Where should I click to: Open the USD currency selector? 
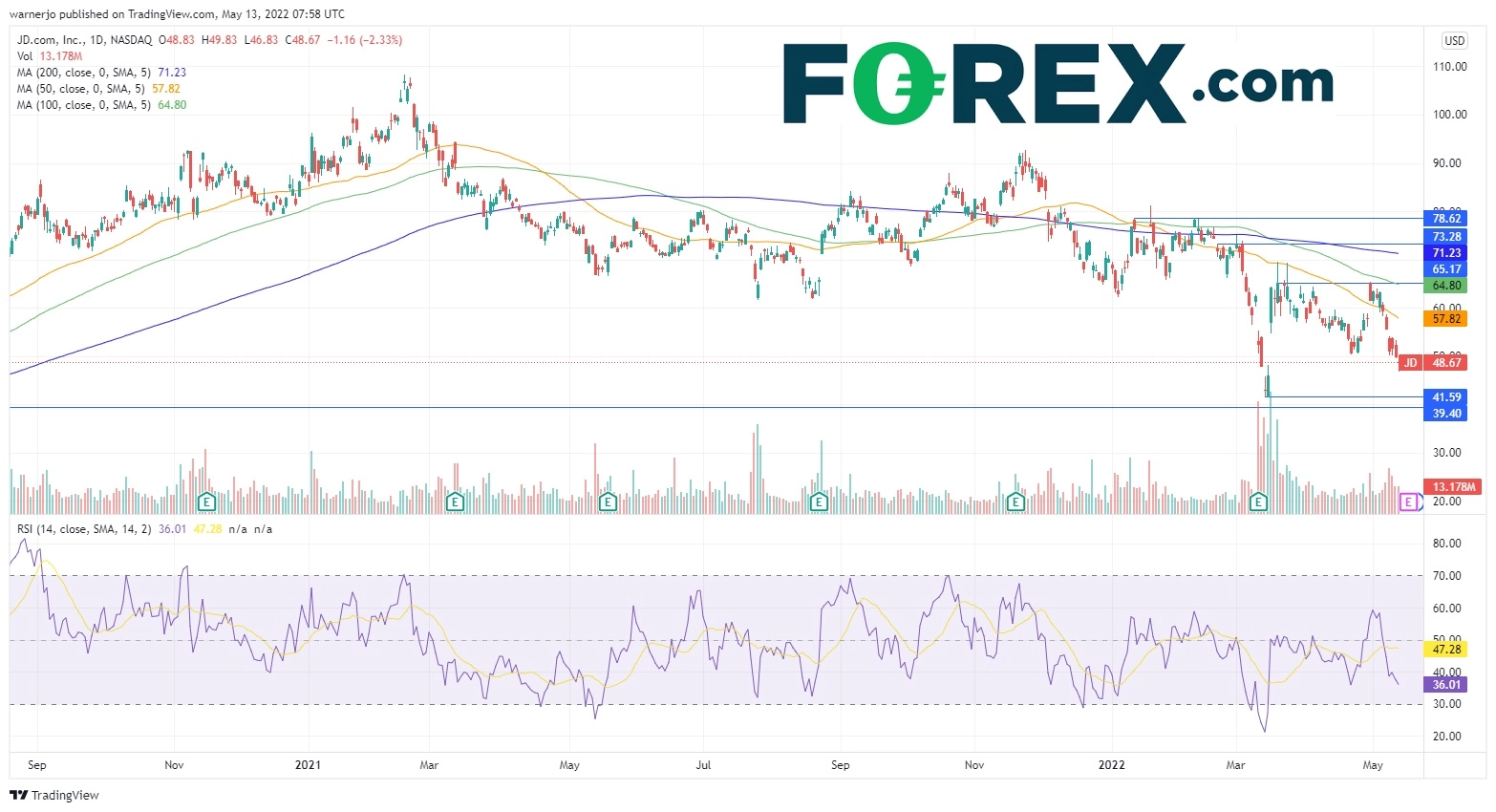[1454, 40]
